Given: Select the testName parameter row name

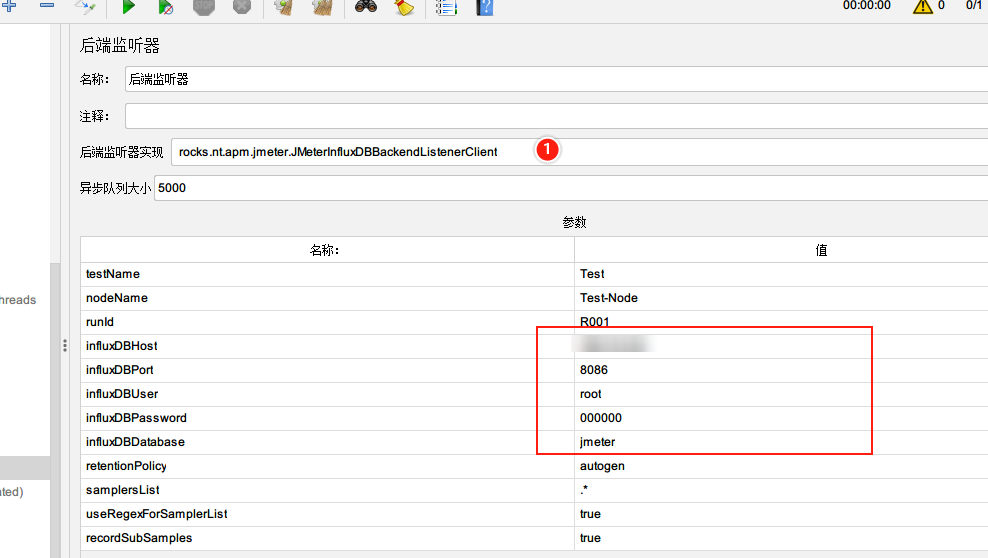Looking at the screenshot, I should click(327, 274).
